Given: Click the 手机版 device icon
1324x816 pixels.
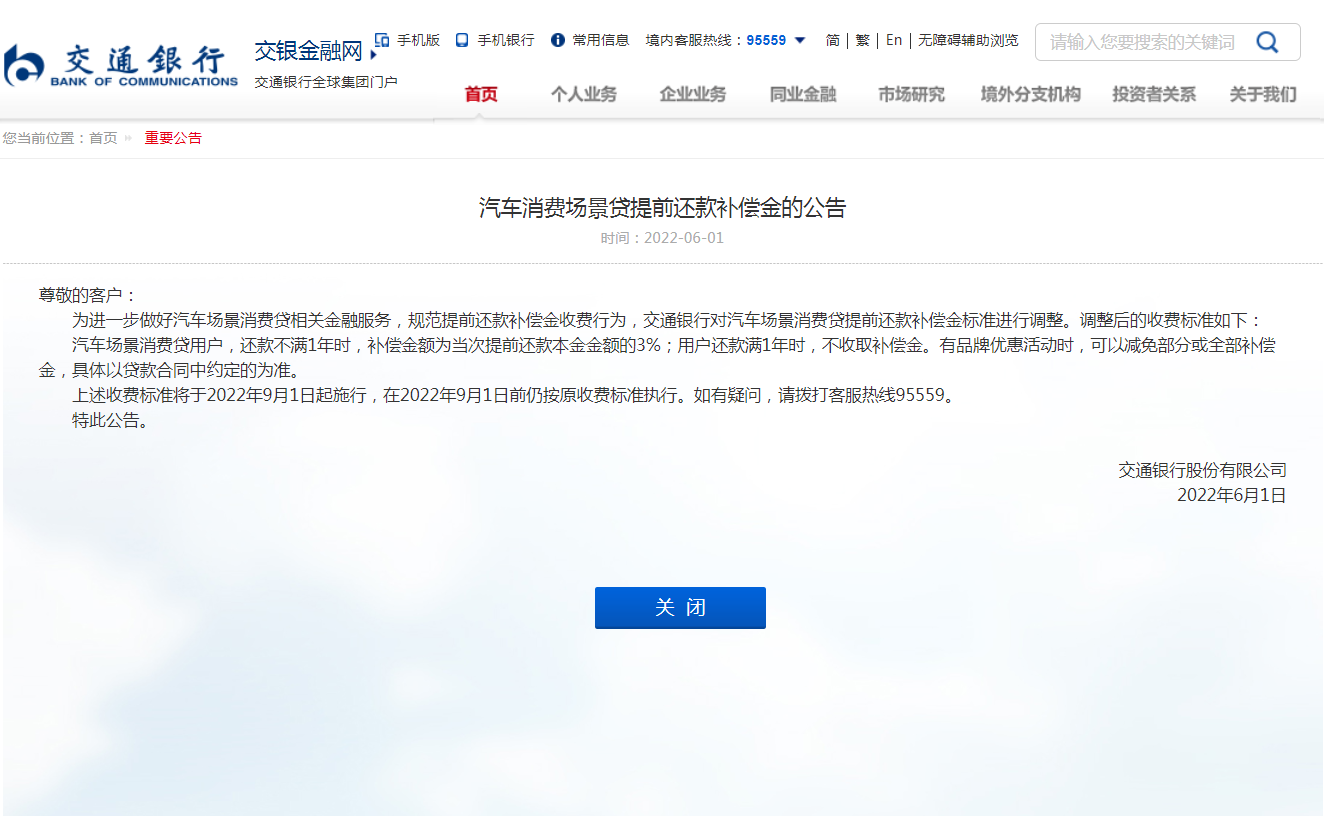Looking at the screenshot, I should pos(382,40).
